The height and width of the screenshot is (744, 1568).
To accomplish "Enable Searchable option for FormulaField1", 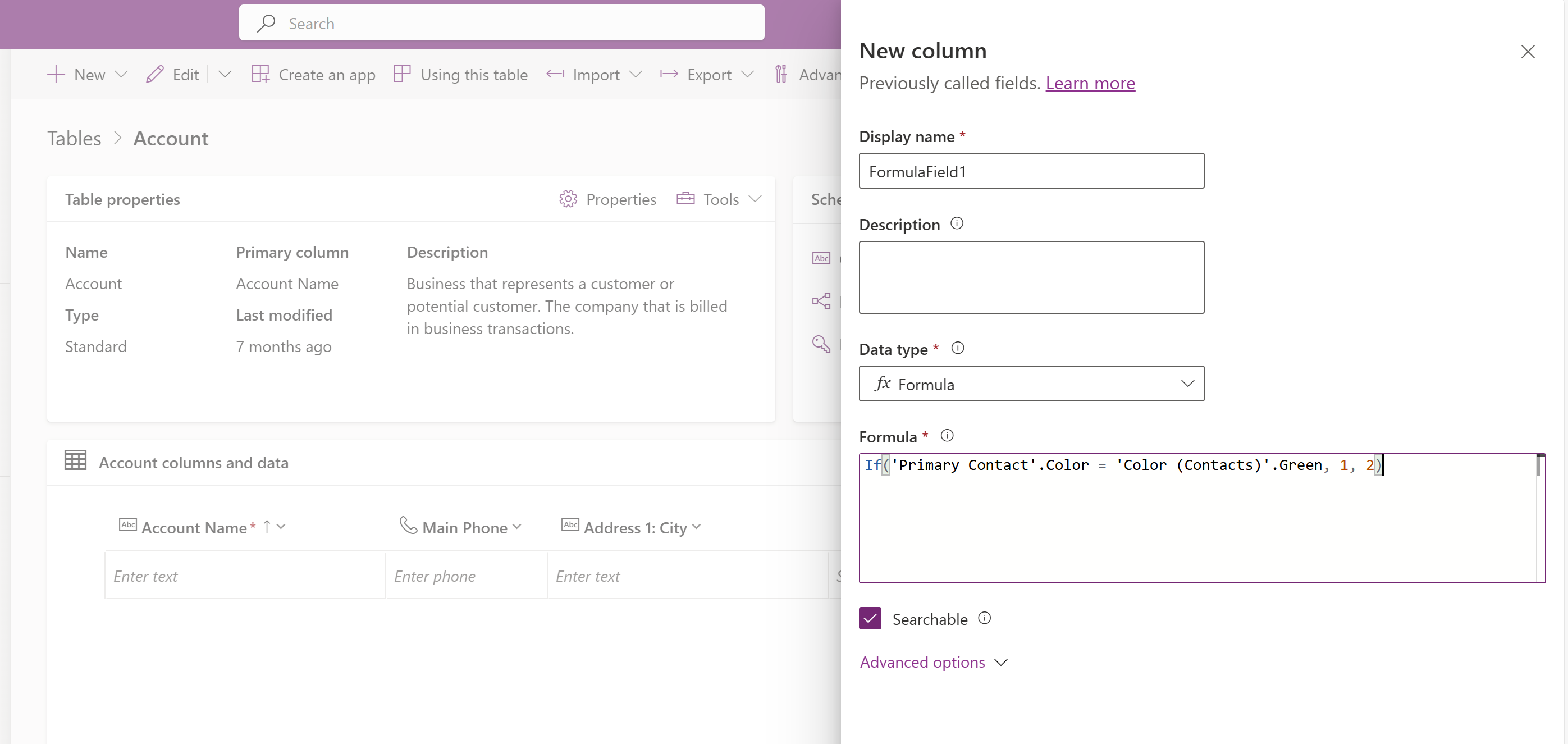I will pyautogui.click(x=870, y=619).
